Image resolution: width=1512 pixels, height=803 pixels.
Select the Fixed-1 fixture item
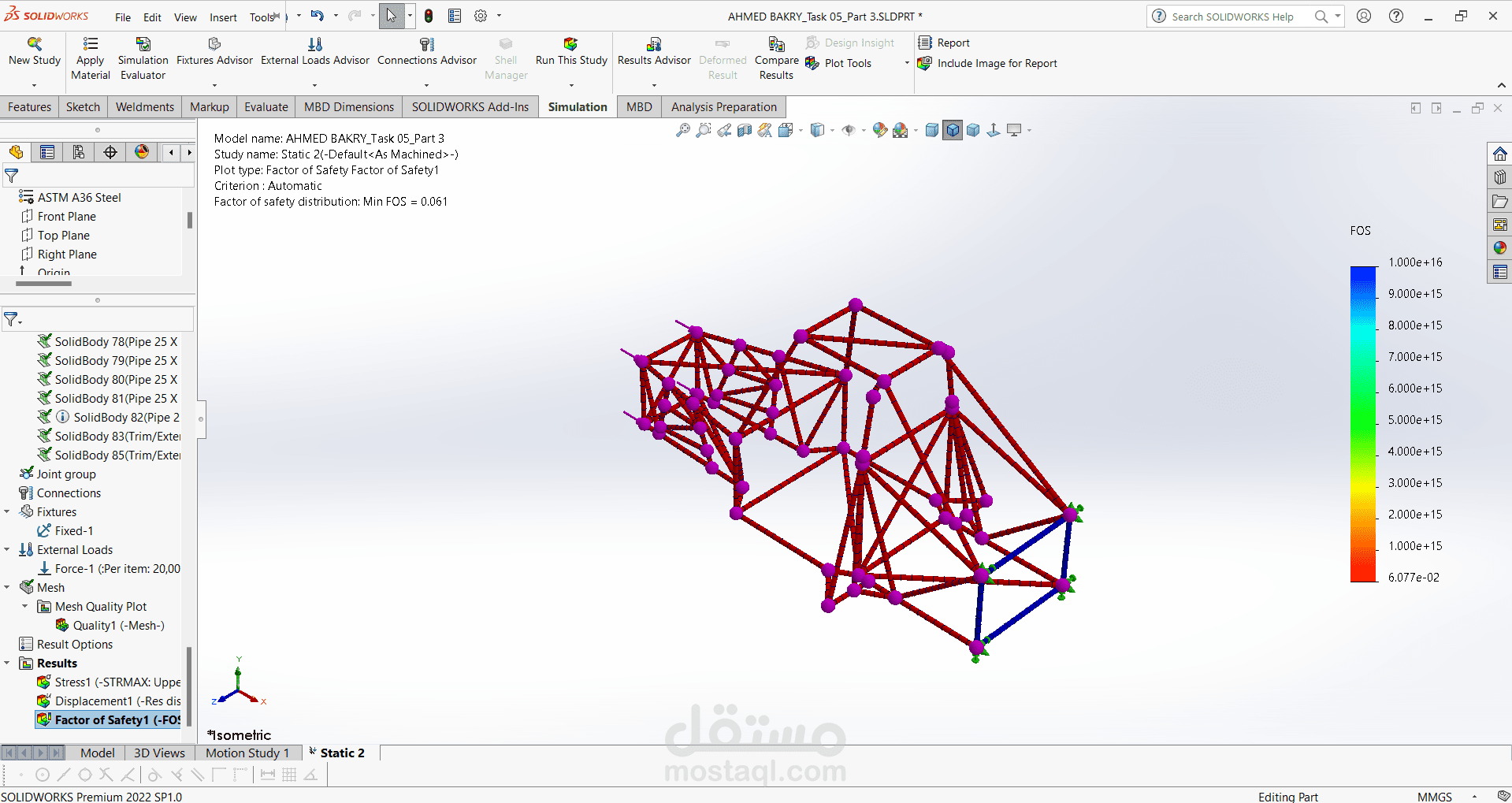click(65, 530)
